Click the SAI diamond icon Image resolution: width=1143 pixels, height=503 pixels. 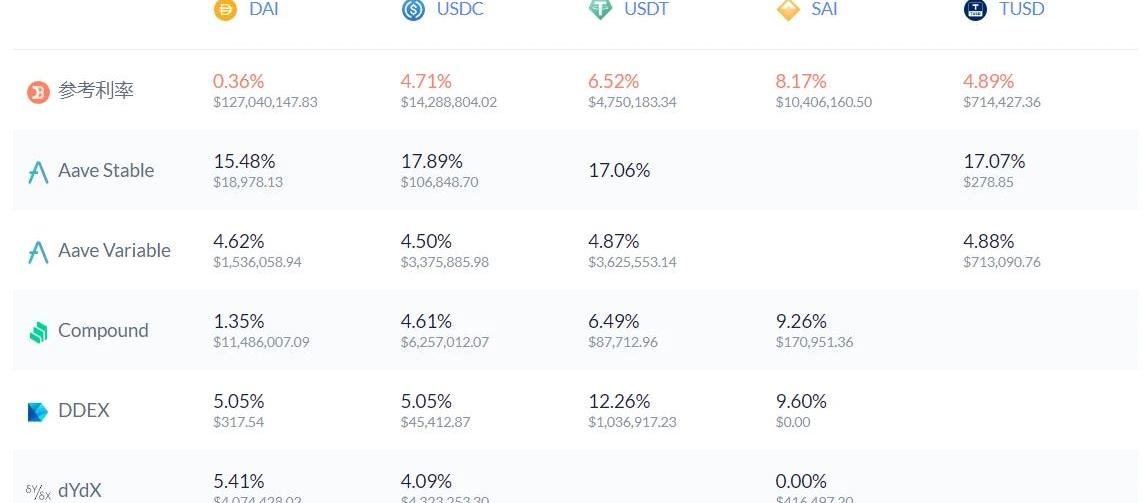coord(788,10)
